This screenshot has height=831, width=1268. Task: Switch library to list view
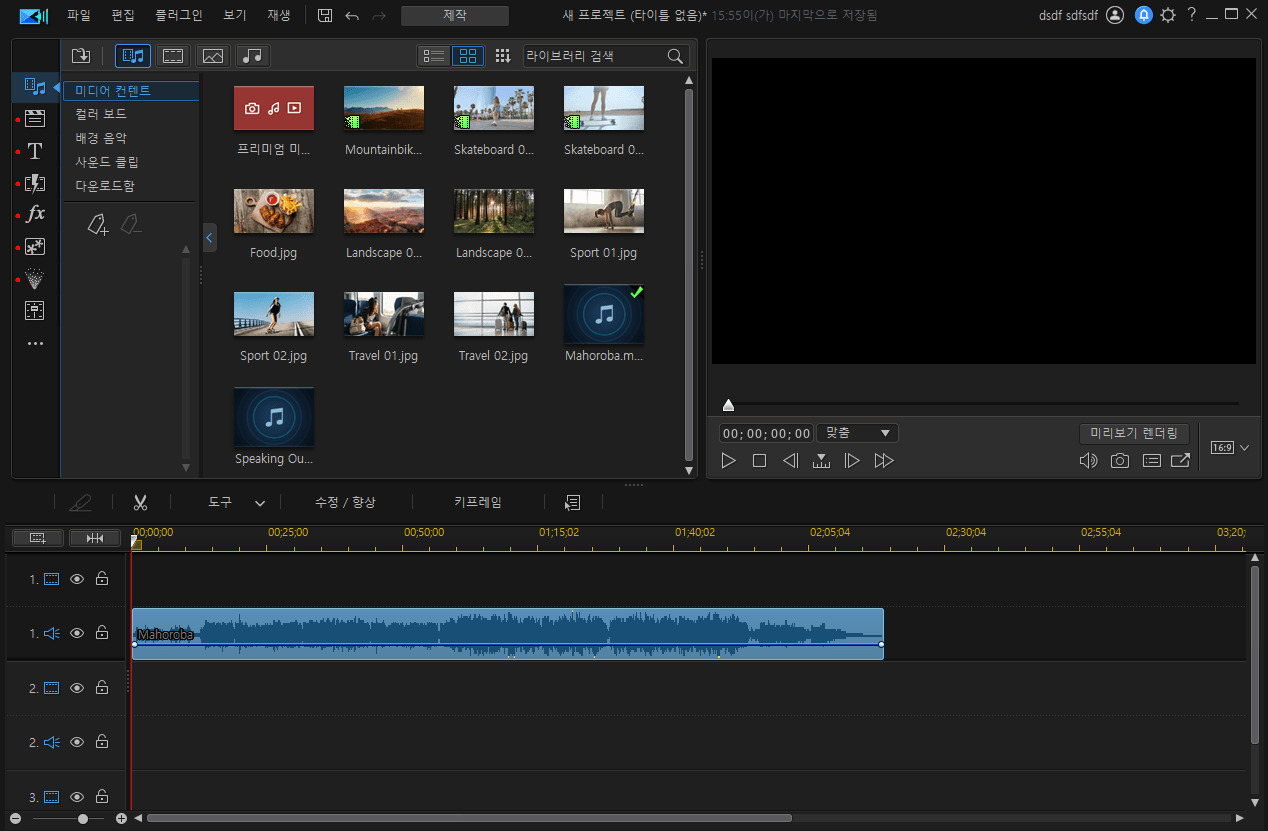[434, 56]
